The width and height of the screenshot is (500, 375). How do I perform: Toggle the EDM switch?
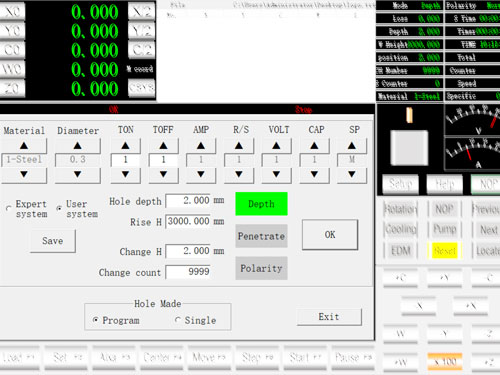coord(401,250)
